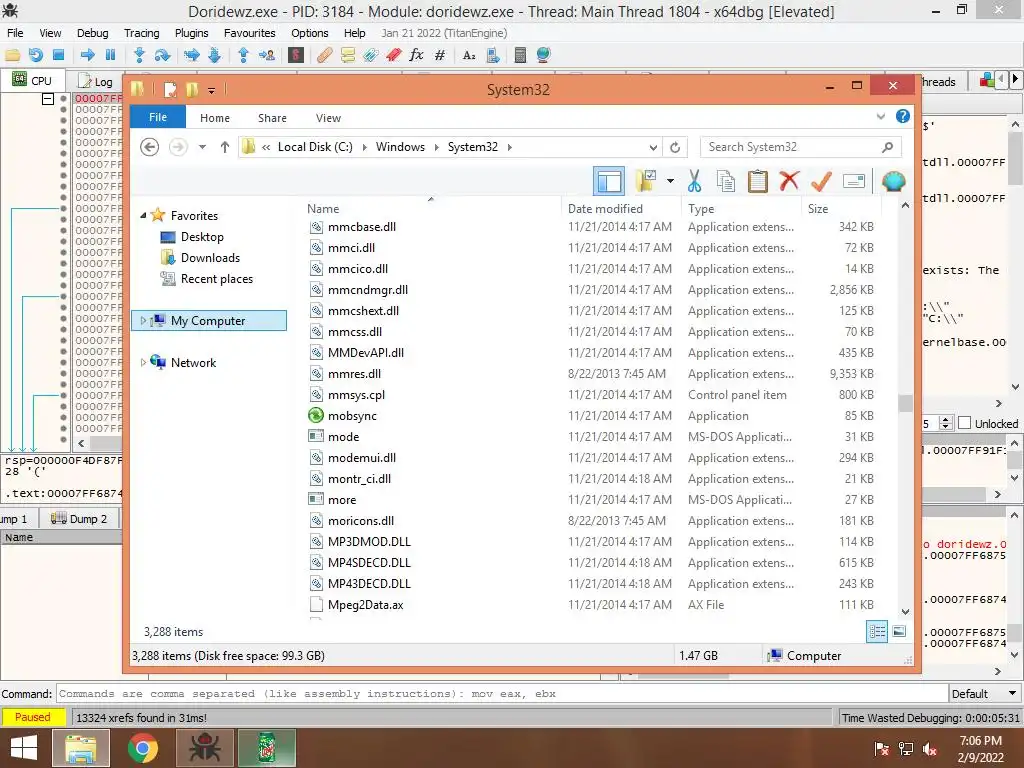Click x64dbg hash variables icon
The width and height of the screenshot is (1024, 768).
(440, 56)
